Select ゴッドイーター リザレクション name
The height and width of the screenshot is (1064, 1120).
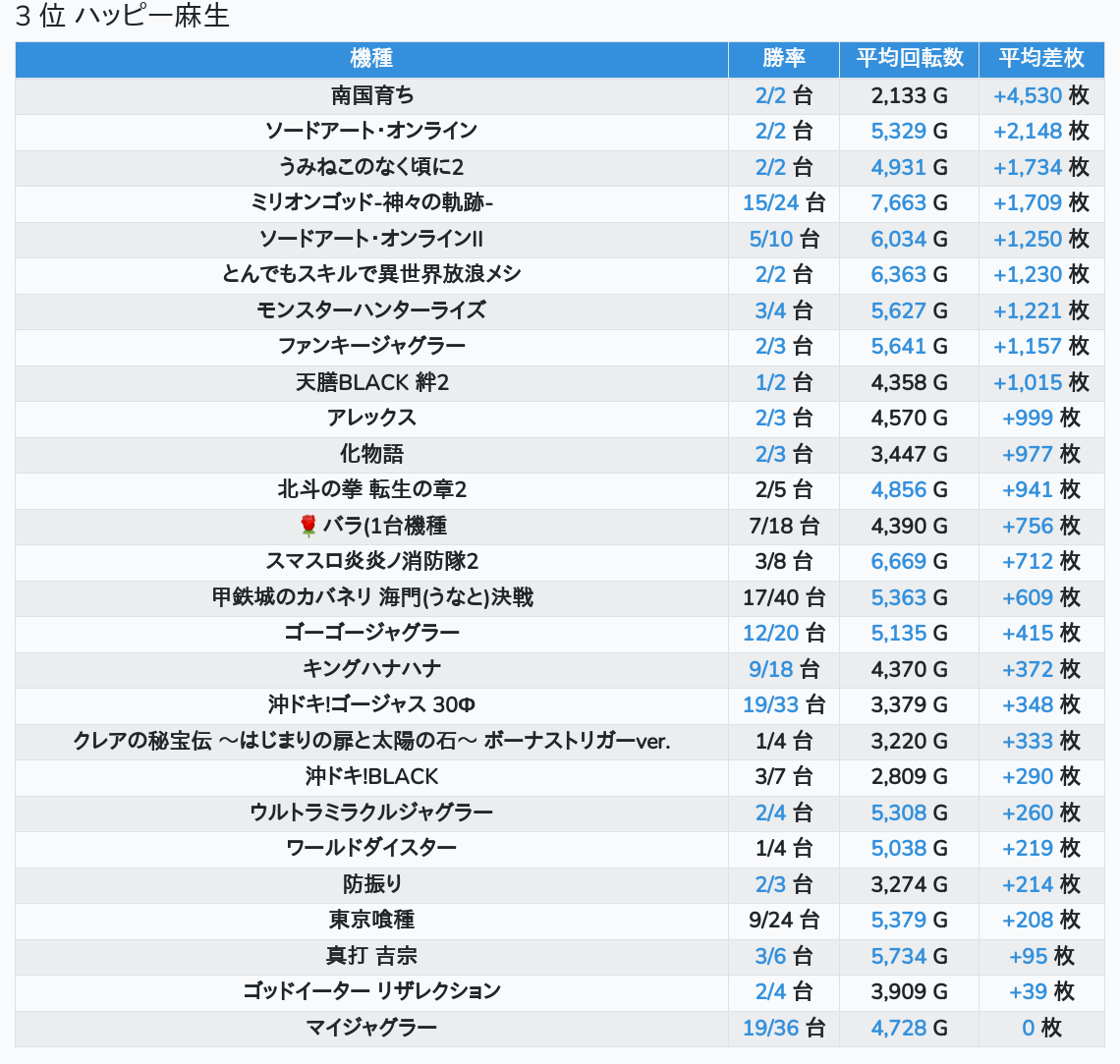(371, 992)
